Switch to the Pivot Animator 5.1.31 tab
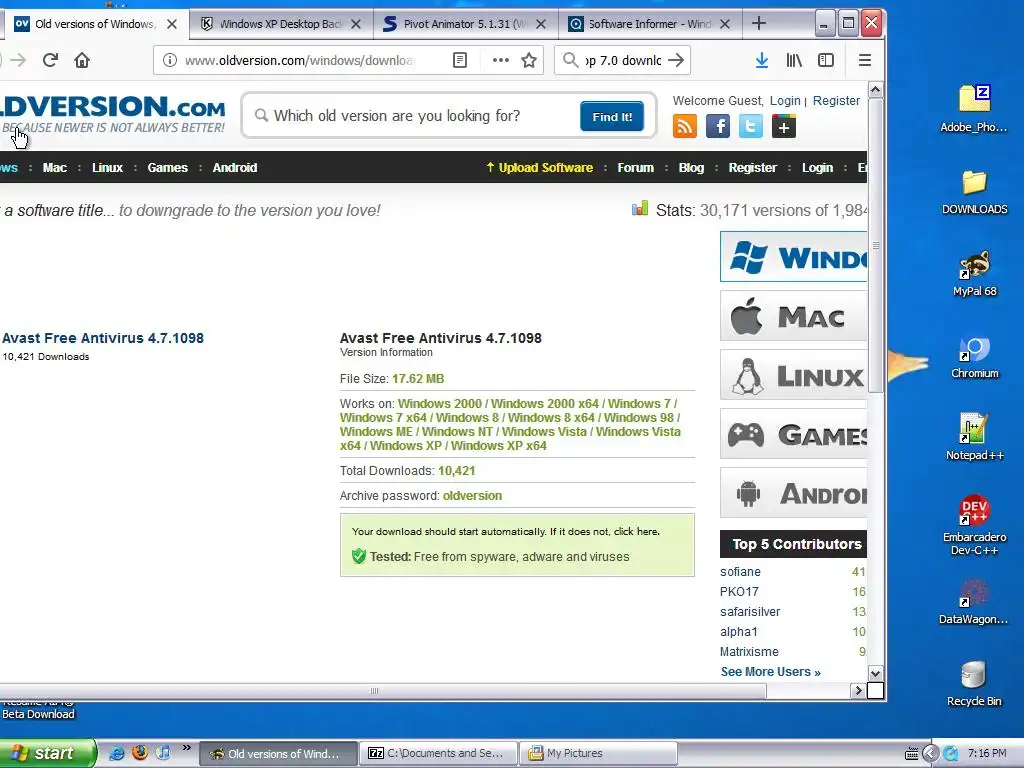The image size is (1024, 768). (x=465, y=24)
